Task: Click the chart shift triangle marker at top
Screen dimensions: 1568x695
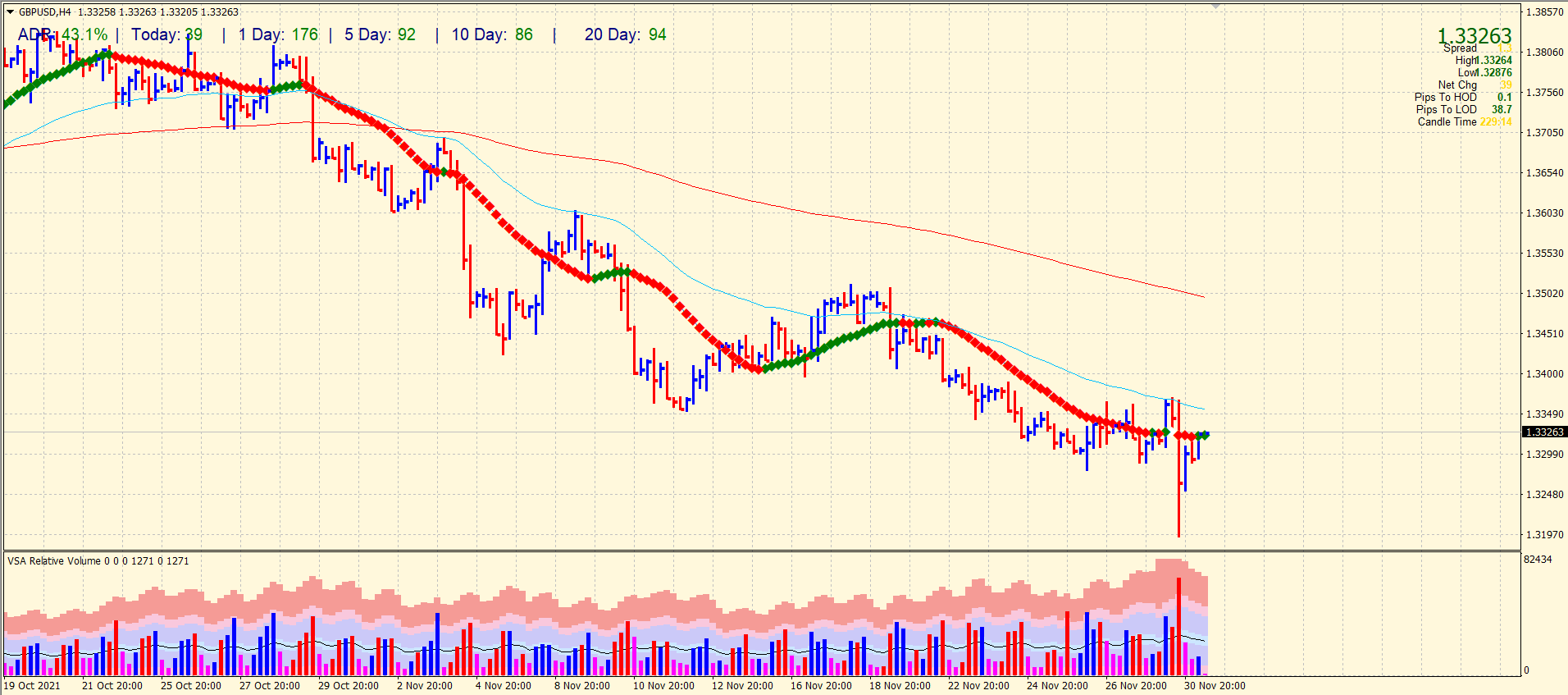Action: click(1215, 7)
